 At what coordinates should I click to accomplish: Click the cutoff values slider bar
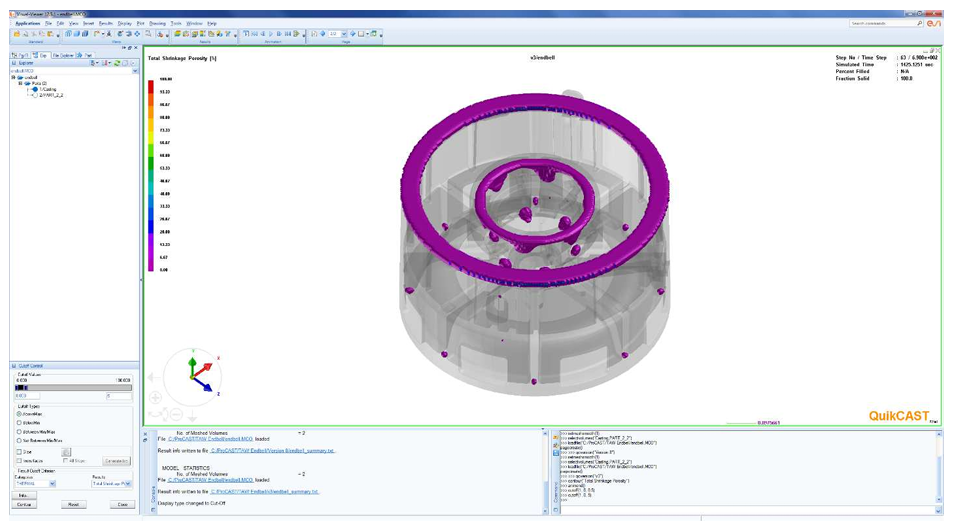coord(73,388)
